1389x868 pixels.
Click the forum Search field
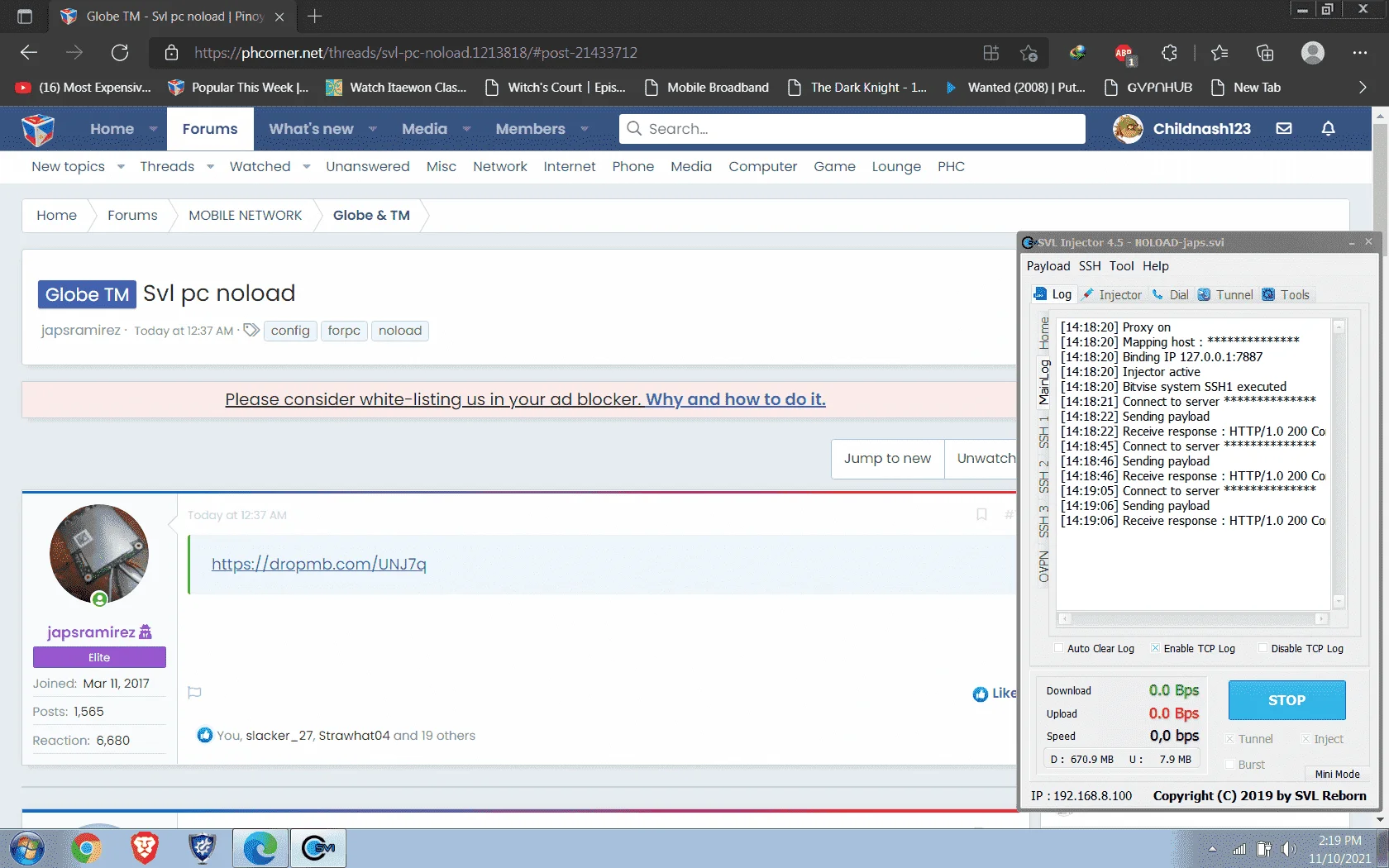click(852, 129)
